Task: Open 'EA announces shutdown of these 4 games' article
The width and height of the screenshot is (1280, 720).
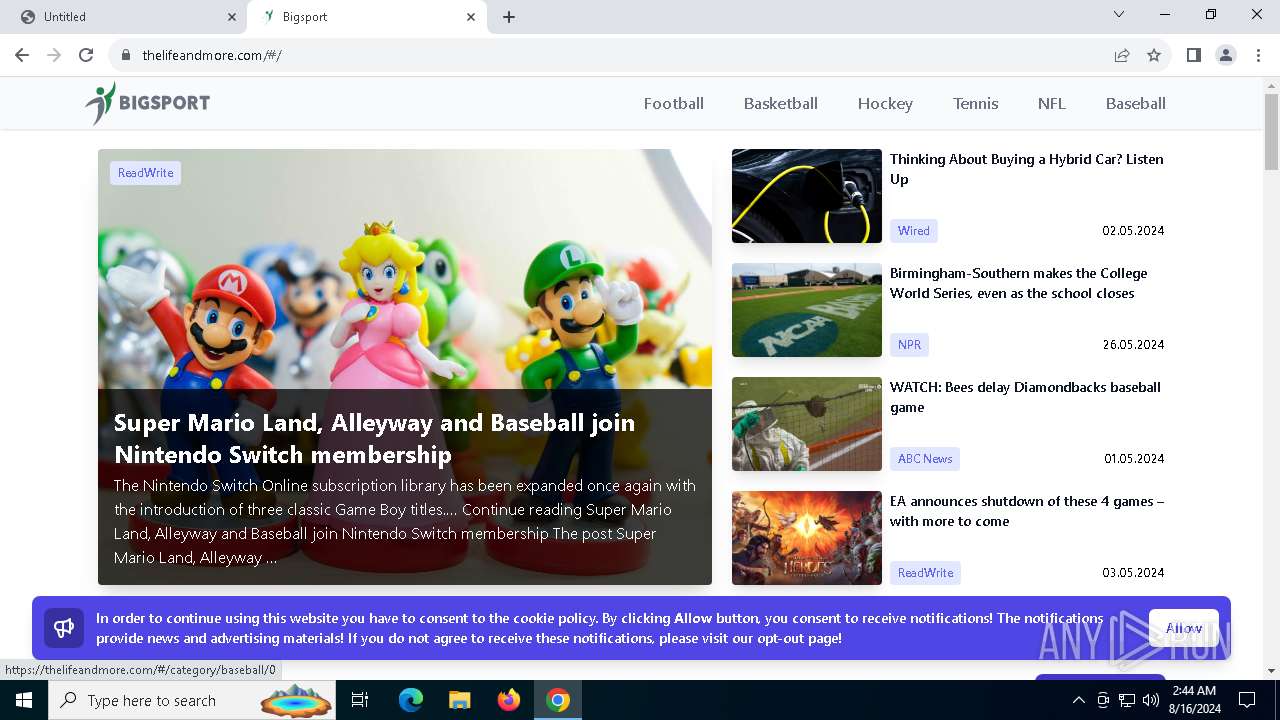Action: pos(1027,511)
